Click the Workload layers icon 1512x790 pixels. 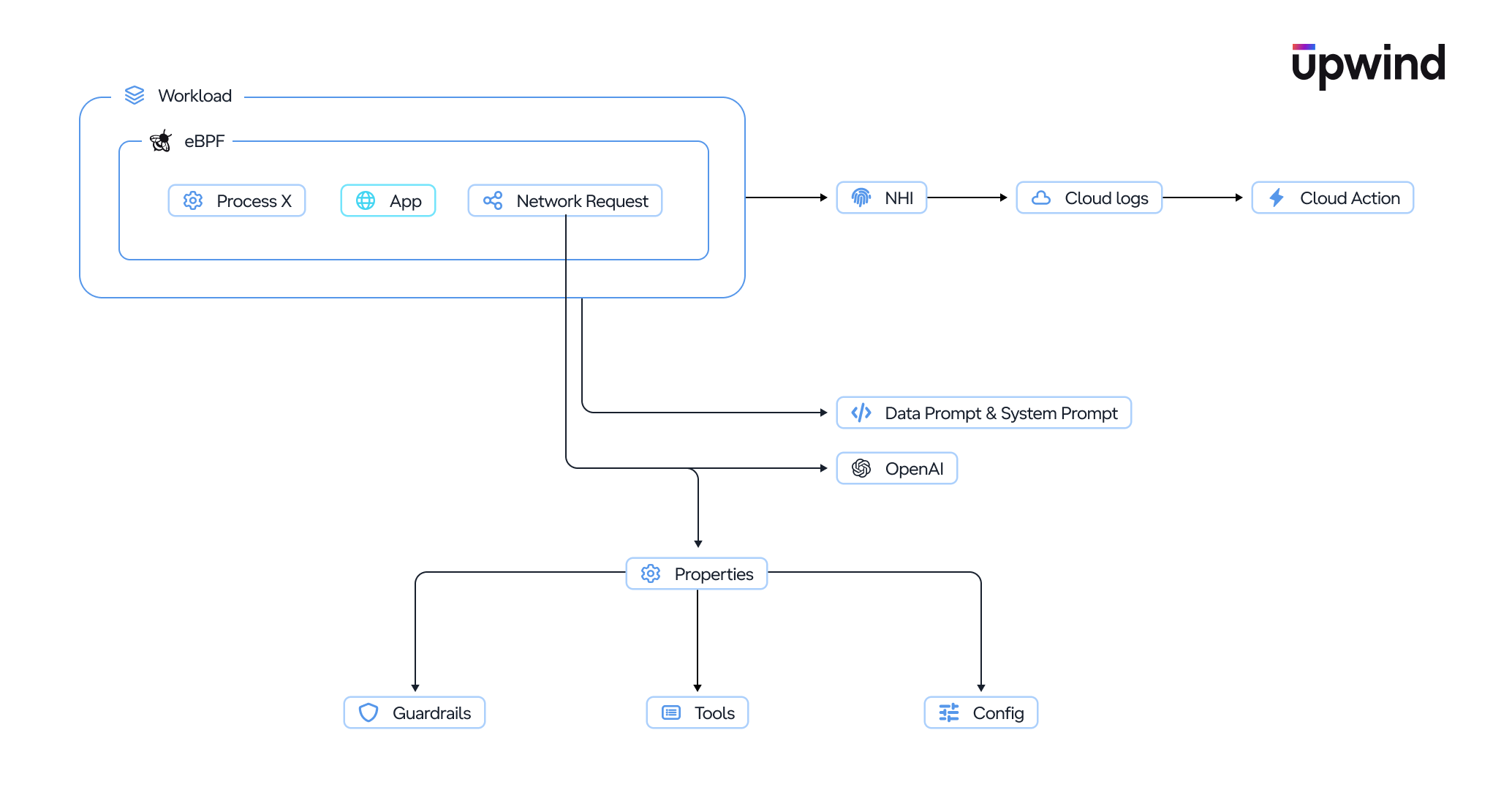pos(135,95)
